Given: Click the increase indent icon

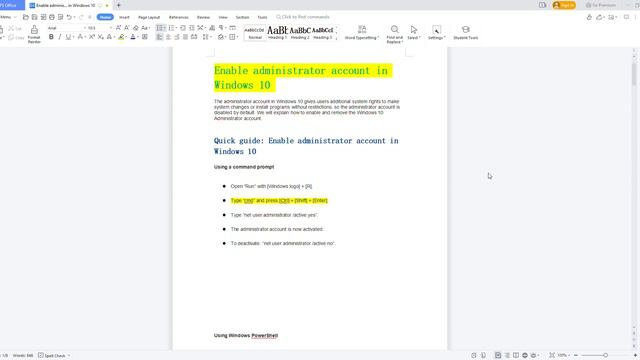Looking at the screenshot, I should point(191,28).
